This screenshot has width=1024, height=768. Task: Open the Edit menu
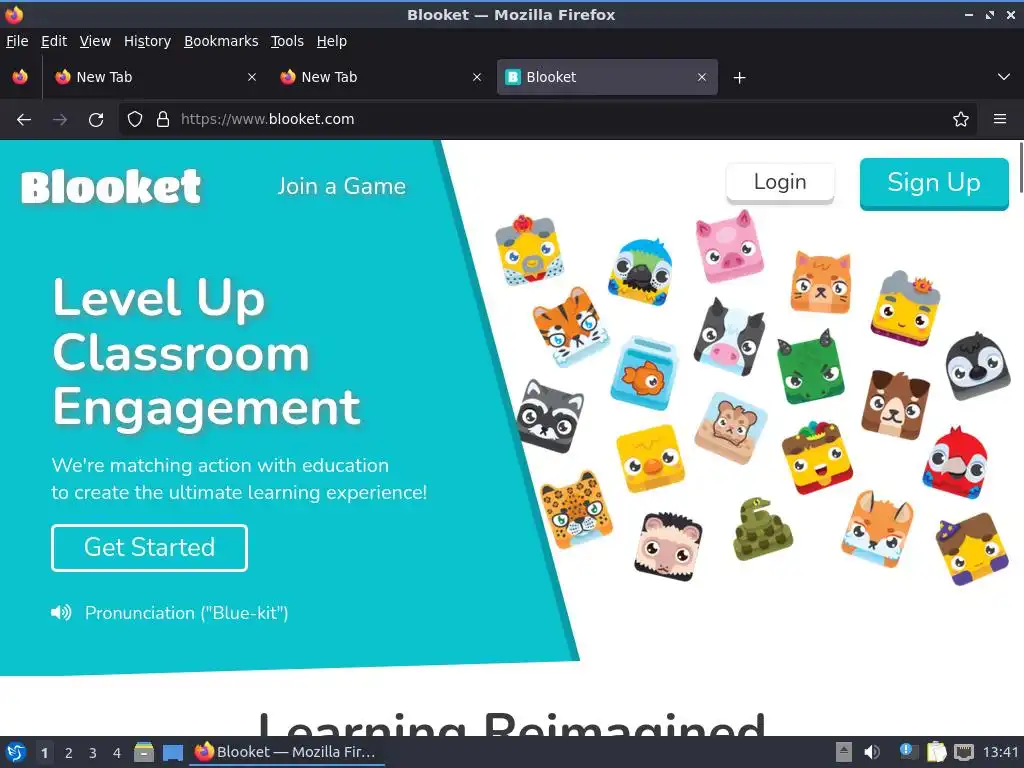pos(54,41)
